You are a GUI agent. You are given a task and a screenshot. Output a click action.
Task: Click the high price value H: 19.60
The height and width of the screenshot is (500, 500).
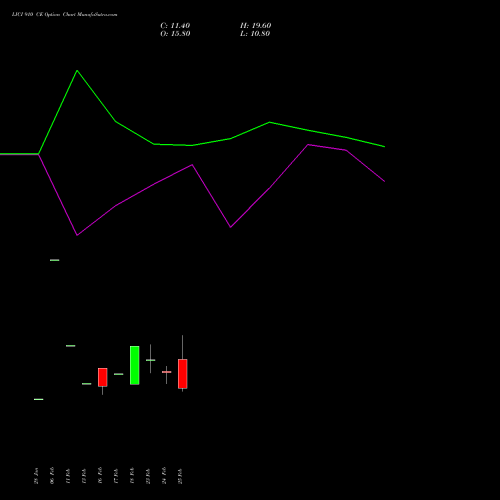pyautogui.click(x=255, y=26)
